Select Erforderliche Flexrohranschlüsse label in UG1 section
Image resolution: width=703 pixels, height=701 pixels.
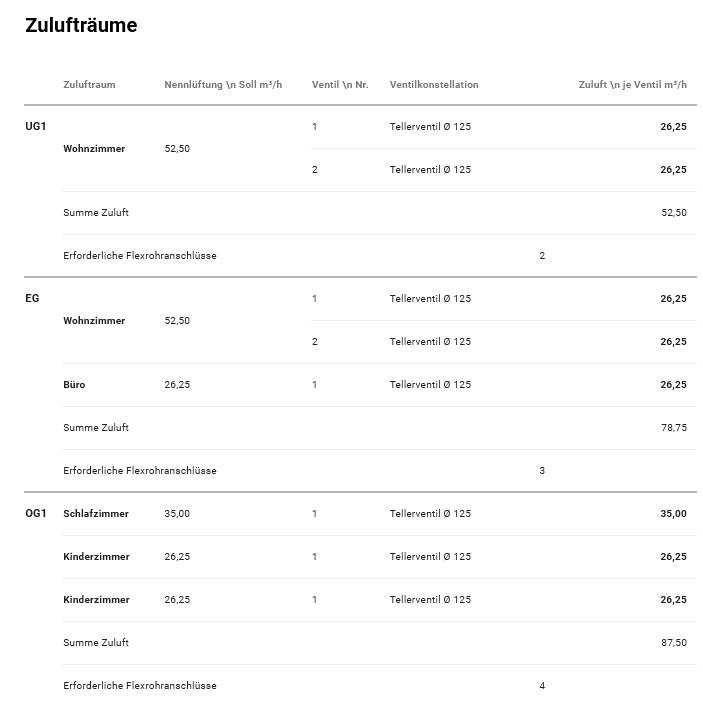pyautogui.click(x=140, y=256)
